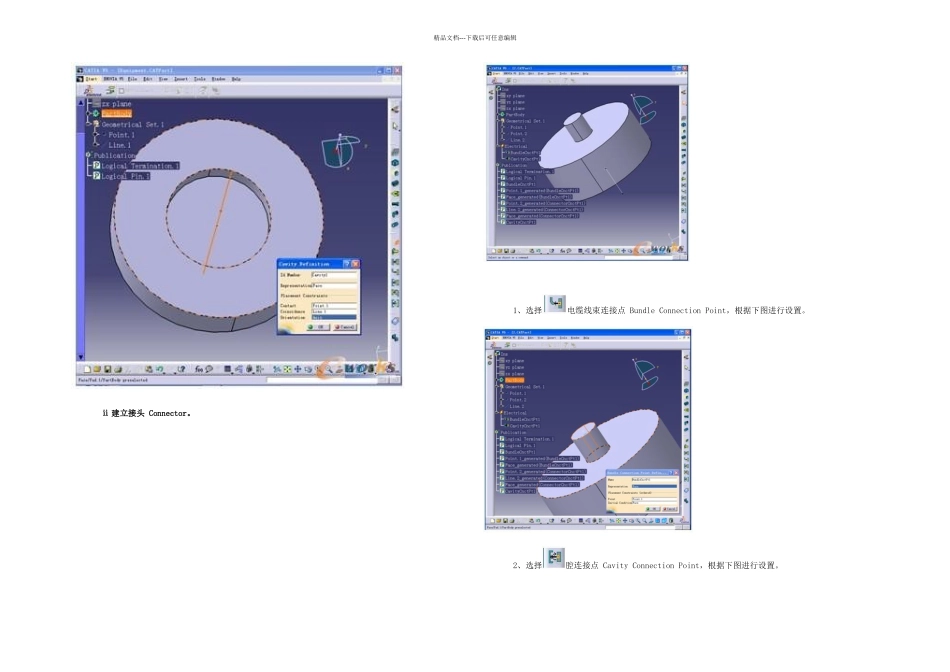
Task: Click the Bundle Connection Point icon in step 1
Action: click(555, 303)
